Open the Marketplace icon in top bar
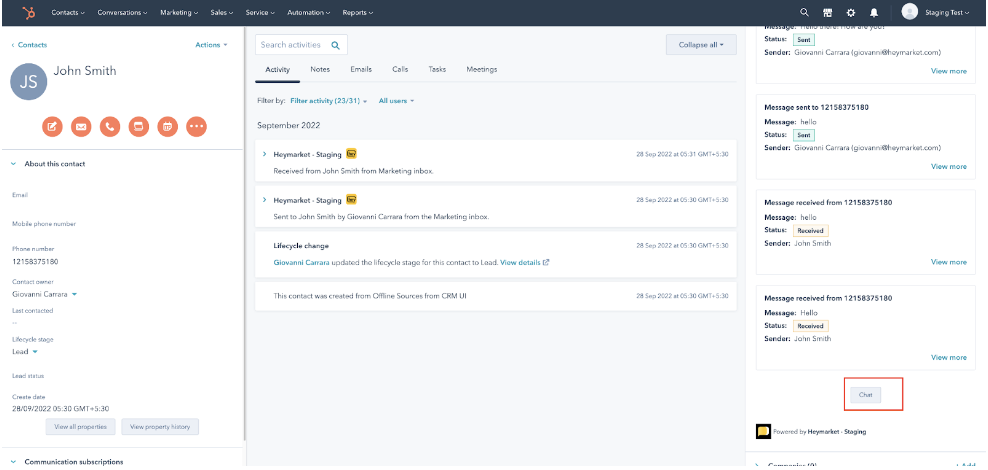This screenshot has height=470, width=988. 827,13
